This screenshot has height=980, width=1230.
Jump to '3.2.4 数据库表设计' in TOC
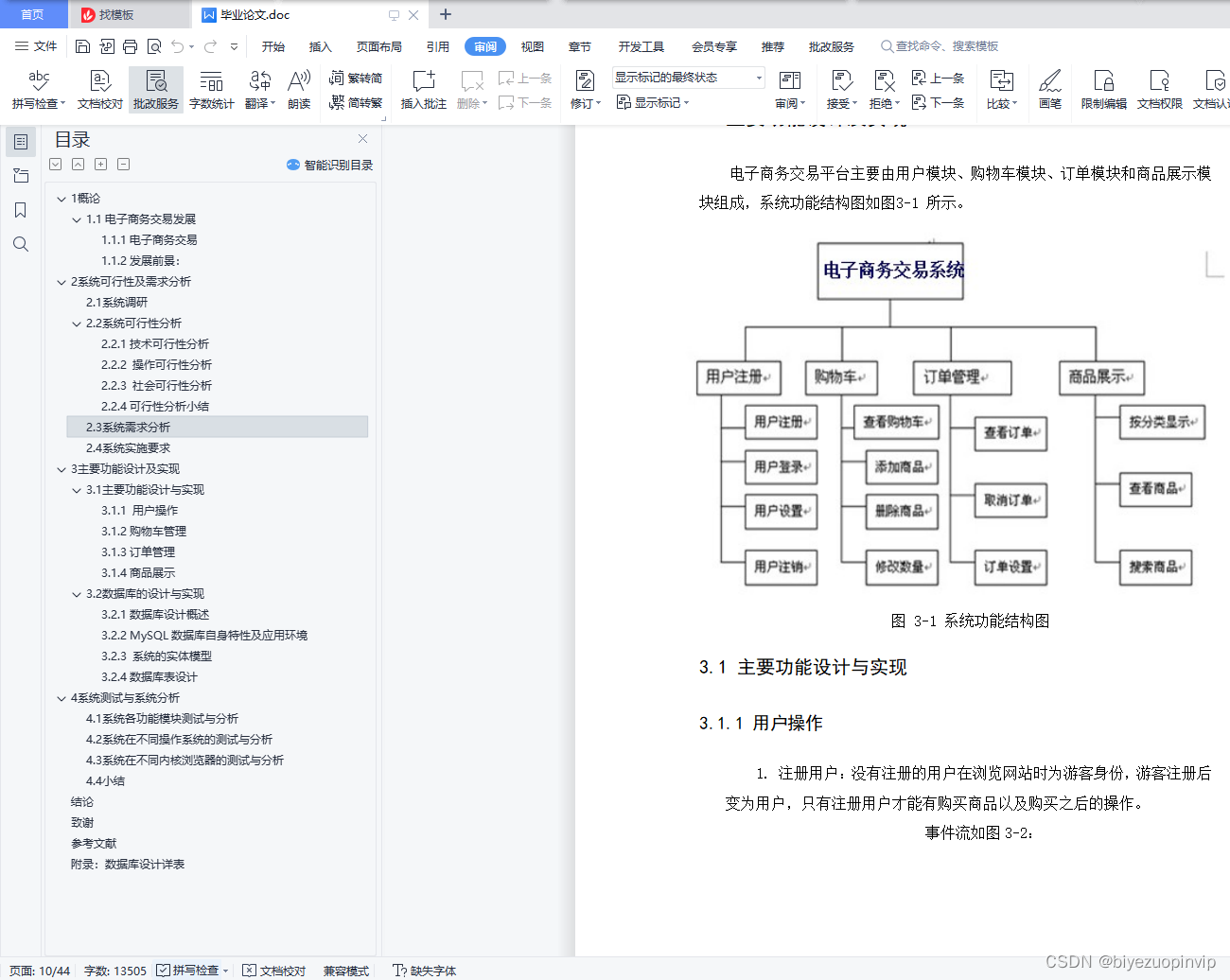149,677
